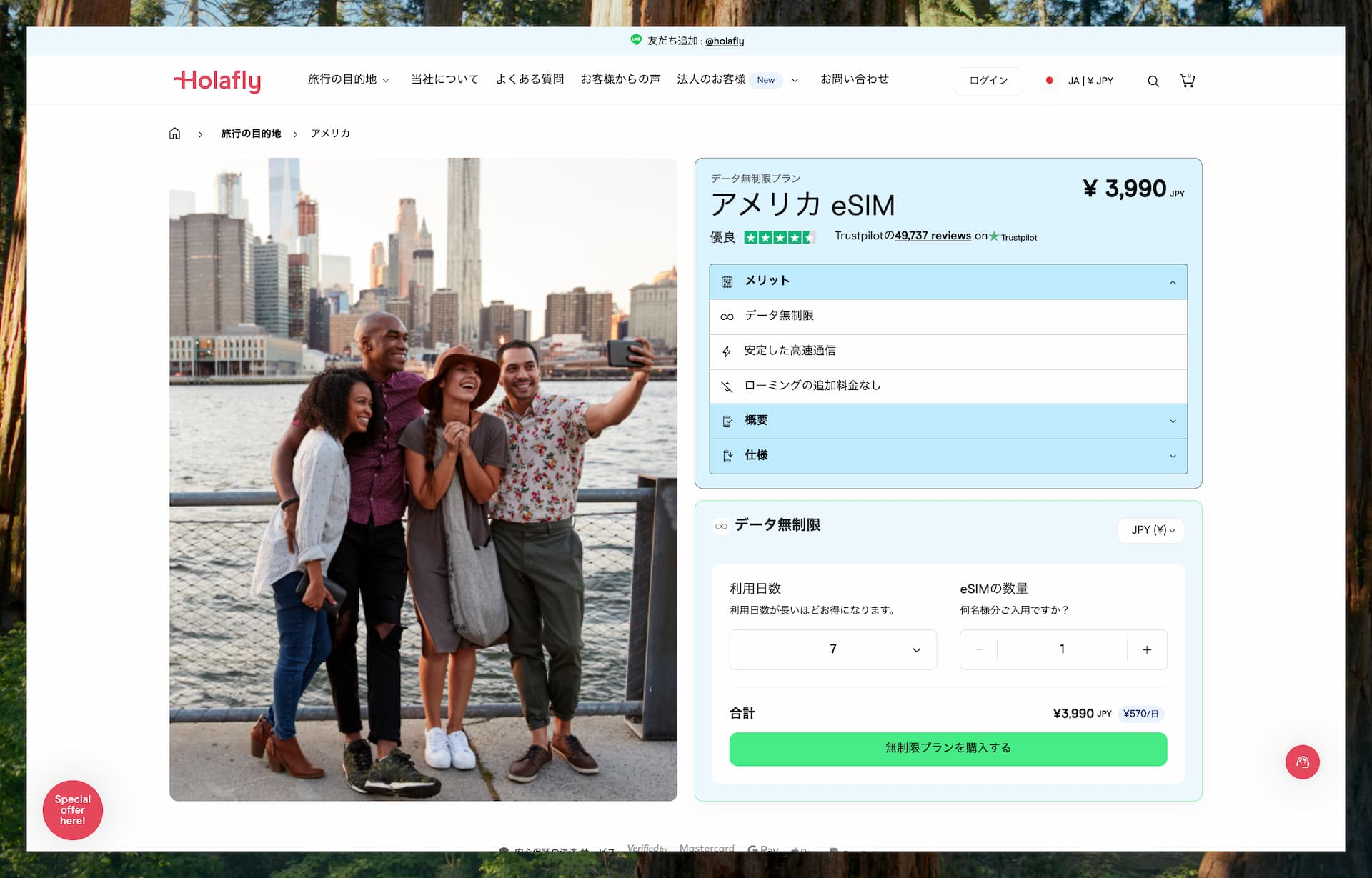This screenshot has height=878, width=1372.
Task: Click the ¥570/日 daily price badge
Action: (1140, 714)
